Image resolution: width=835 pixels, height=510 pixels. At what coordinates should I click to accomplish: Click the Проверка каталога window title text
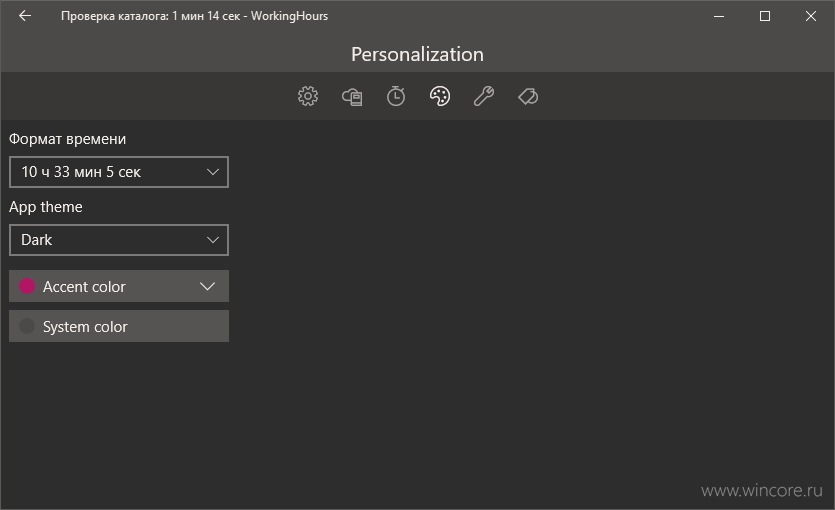click(194, 16)
